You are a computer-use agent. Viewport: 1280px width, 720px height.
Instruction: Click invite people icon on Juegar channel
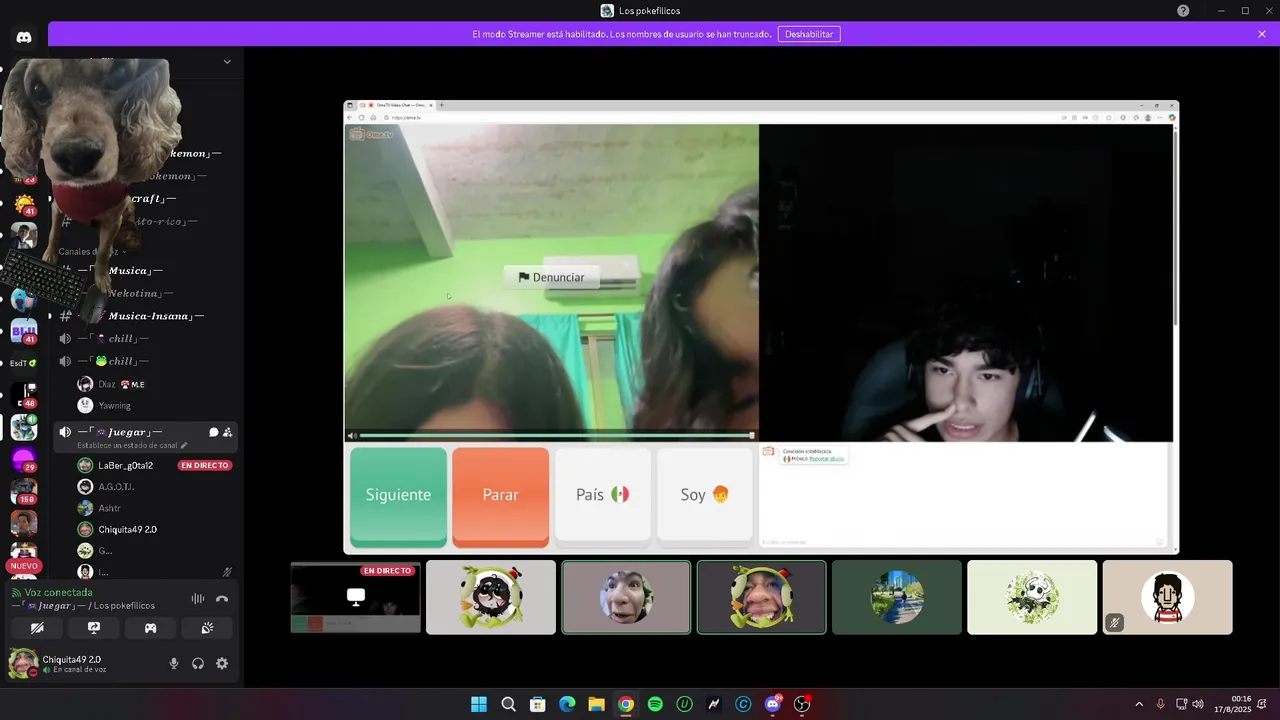pos(228,432)
